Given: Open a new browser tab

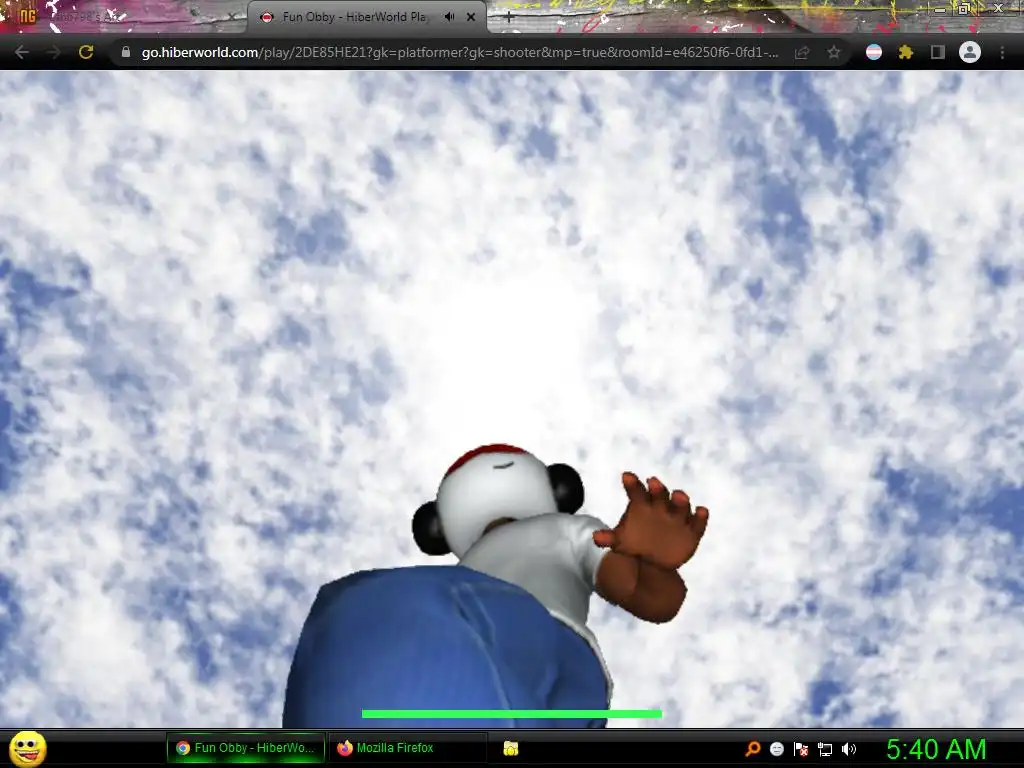Looking at the screenshot, I should (509, 18).
